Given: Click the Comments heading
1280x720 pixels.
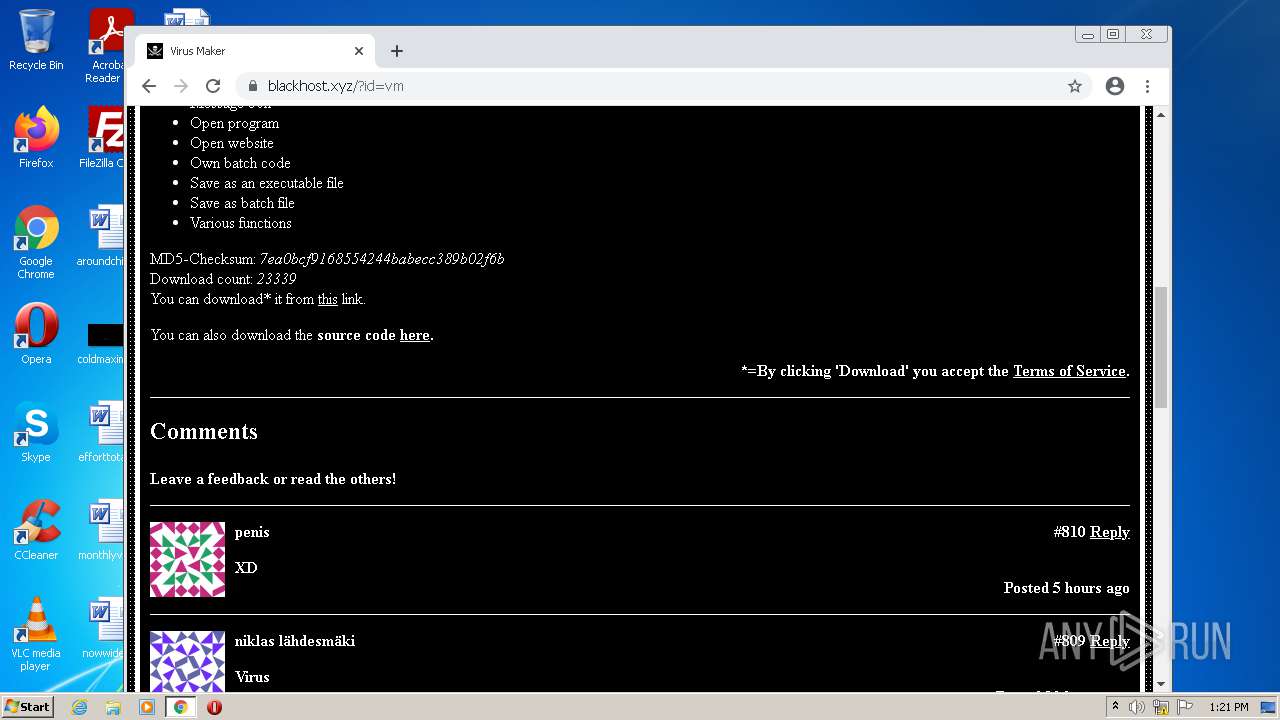Looking at the screenshot, I should tap(204, 431).
